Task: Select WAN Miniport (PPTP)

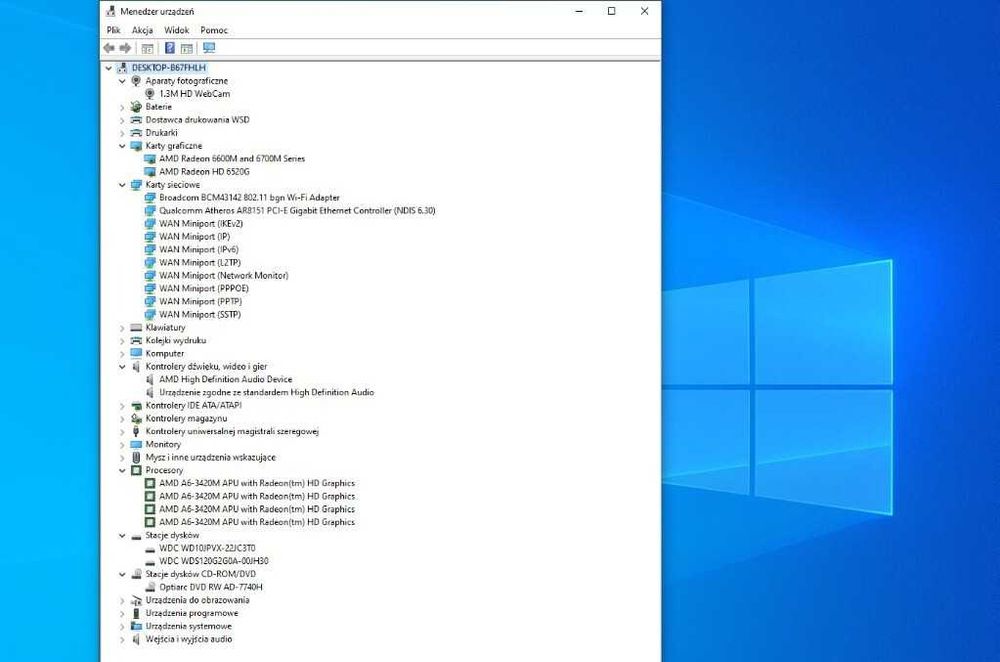Action: 200,301
